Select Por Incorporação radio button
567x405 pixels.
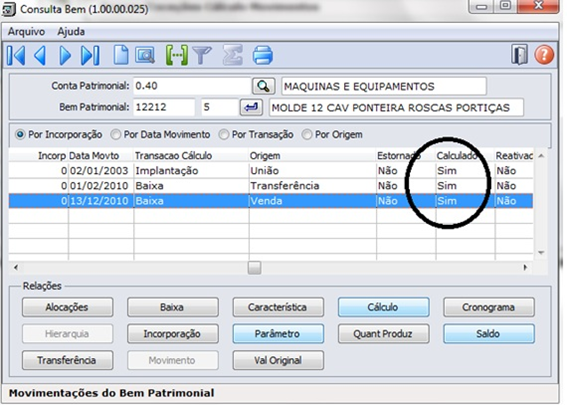point(20,135)
